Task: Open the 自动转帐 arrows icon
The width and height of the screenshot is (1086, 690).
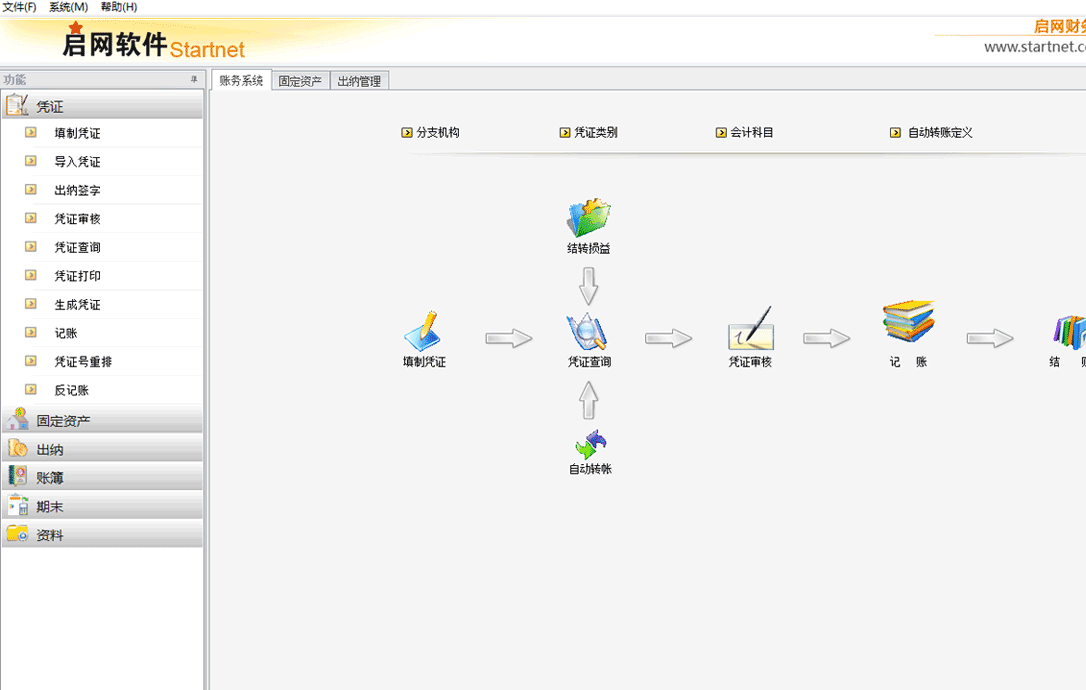Action: (x=590, y=444)
